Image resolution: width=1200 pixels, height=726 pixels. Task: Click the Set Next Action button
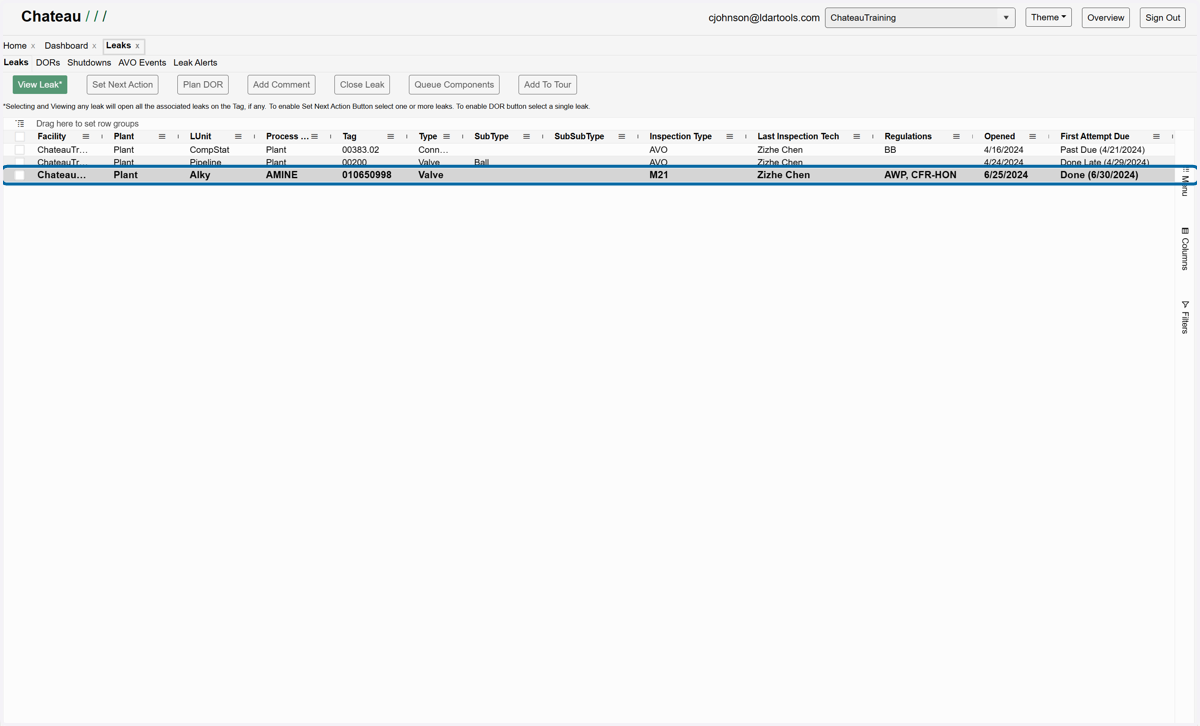point(122,85)
